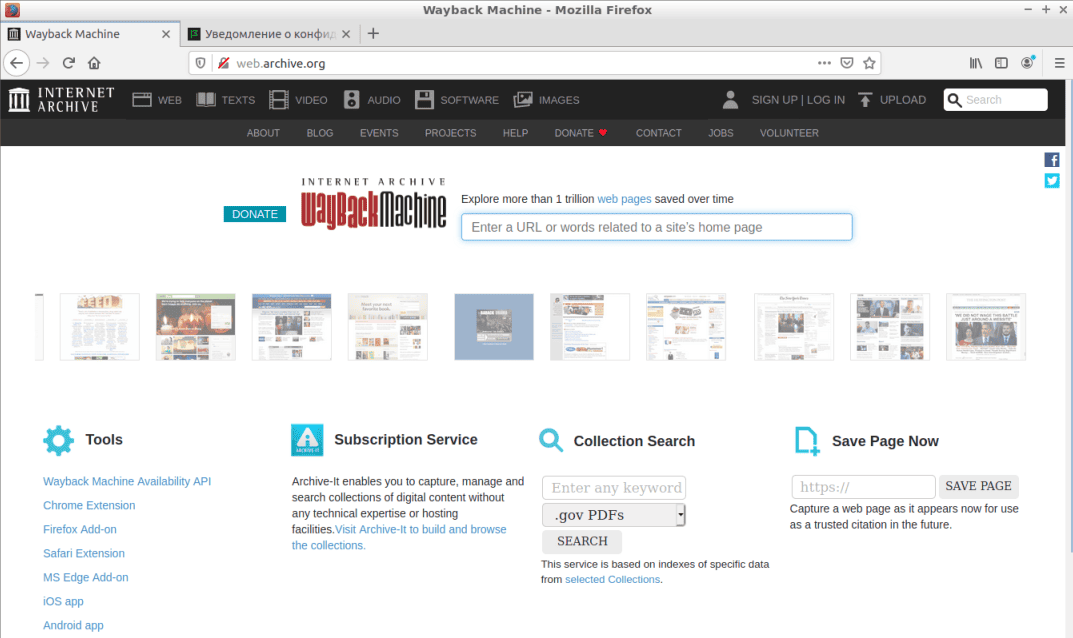
Task: Bookmark this page with star icon
Action: click(870, 63)
